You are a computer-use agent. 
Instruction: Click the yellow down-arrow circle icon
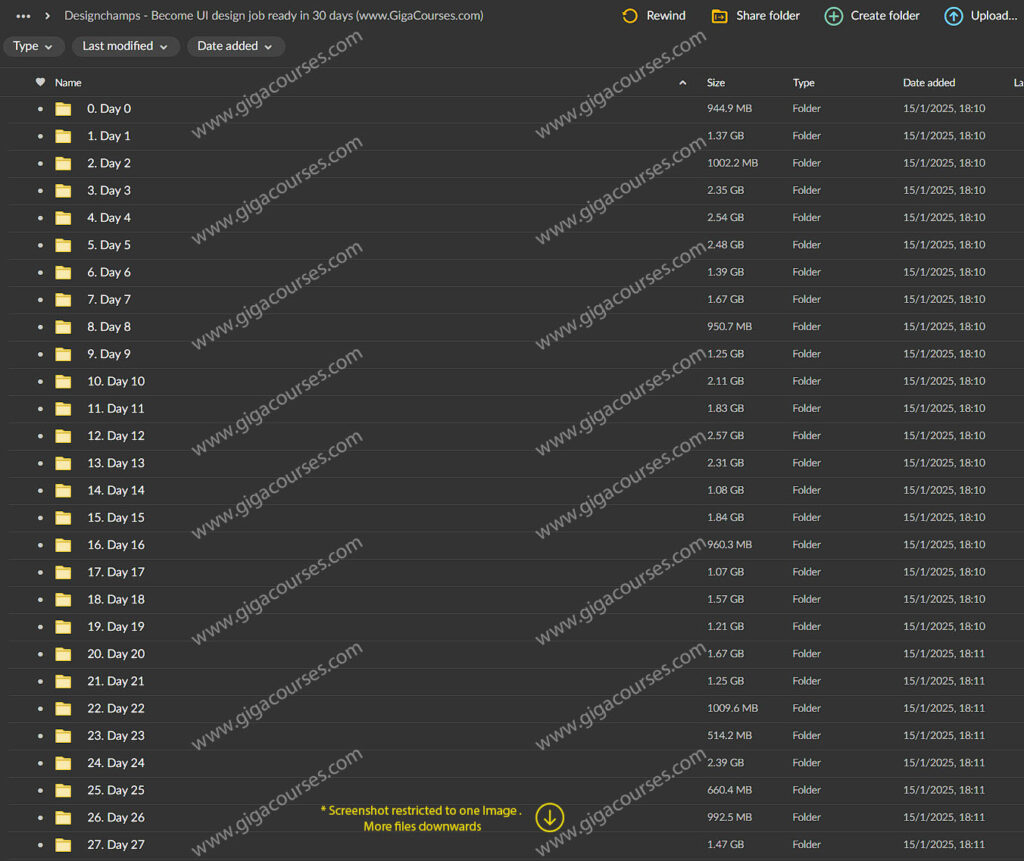pos(549,817)
